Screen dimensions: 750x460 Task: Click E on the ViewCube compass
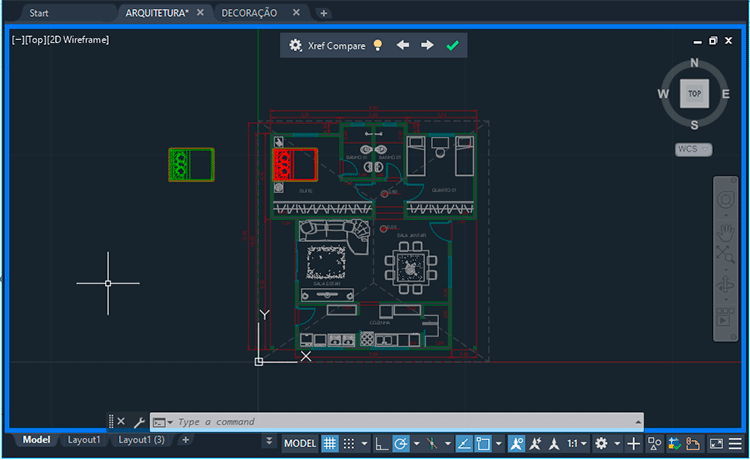click(726, 94)
